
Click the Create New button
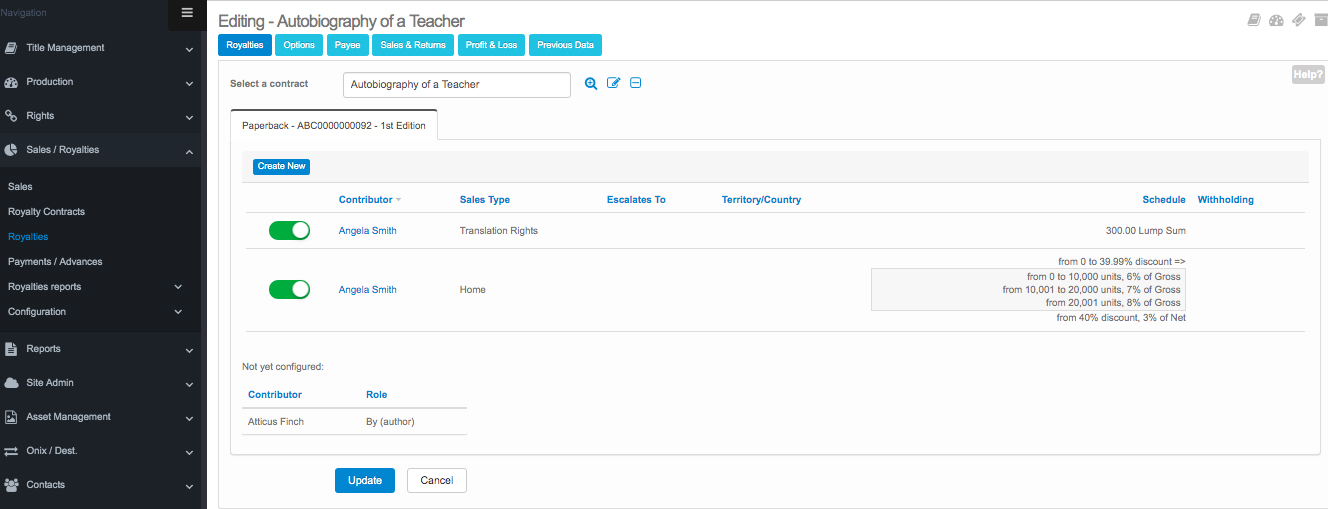(281, 166)
